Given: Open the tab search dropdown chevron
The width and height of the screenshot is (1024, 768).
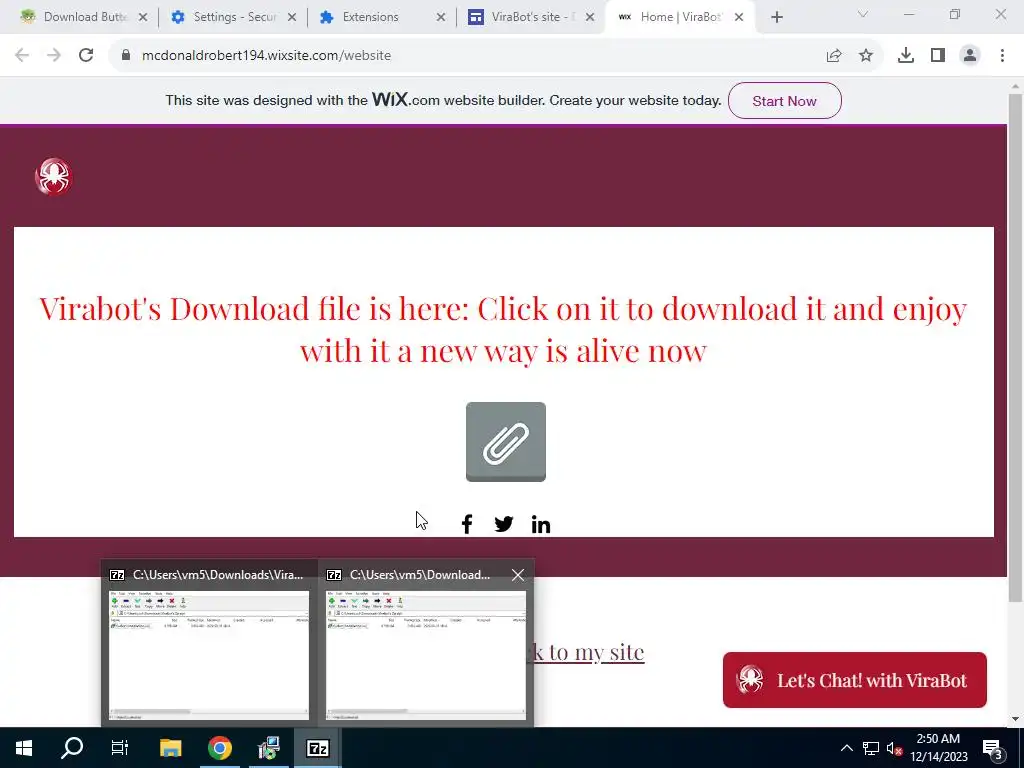Looking at the screenshot, I should [x=863, y=14].
